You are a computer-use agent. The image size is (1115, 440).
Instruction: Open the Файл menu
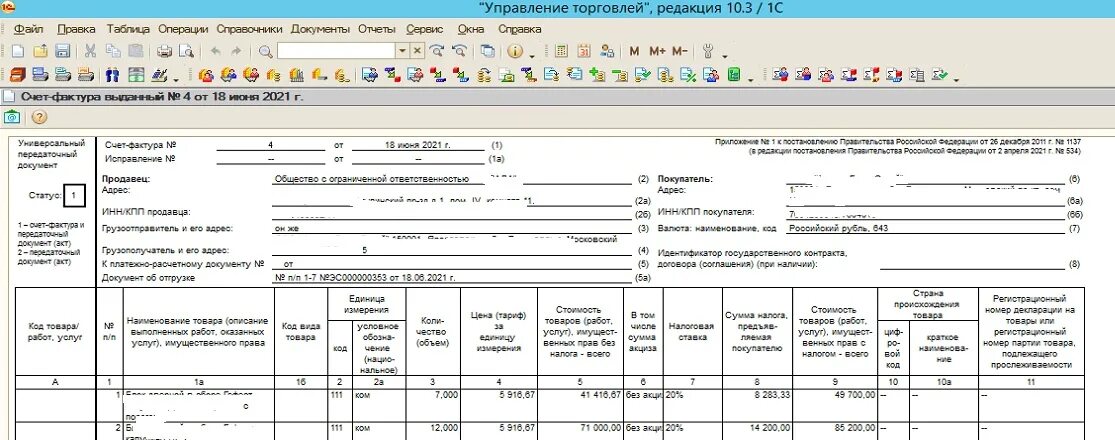point(28,29)
